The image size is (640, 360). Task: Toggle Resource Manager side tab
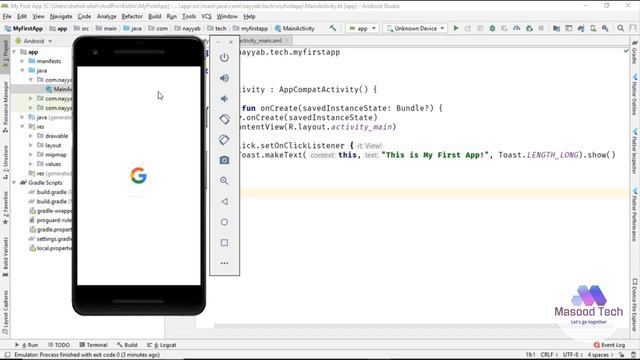pos(5,107)
